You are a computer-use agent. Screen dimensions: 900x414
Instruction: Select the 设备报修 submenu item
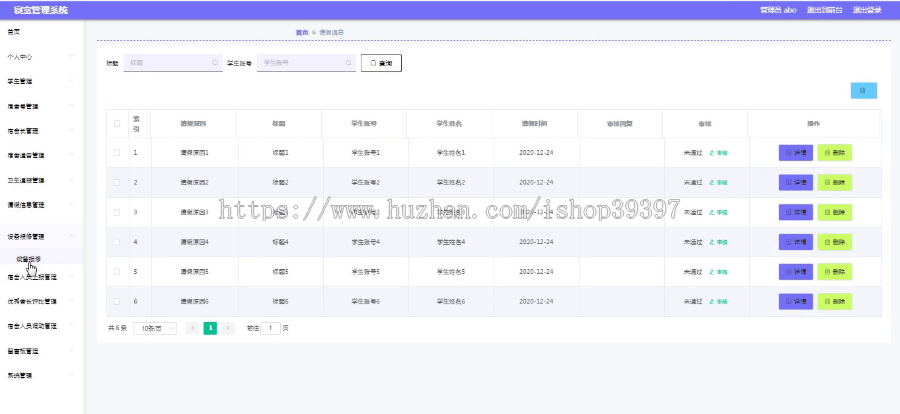point(29,258)
